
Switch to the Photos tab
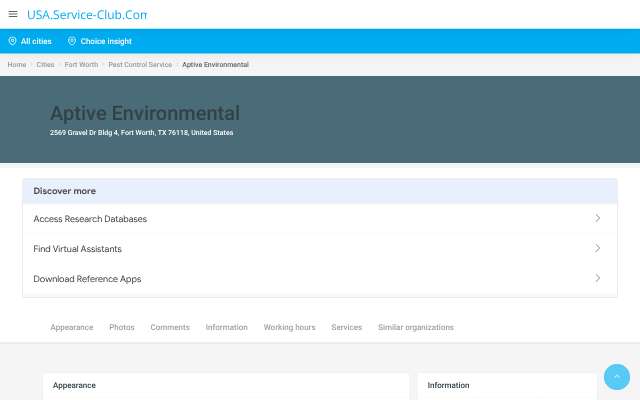point(122,327)
